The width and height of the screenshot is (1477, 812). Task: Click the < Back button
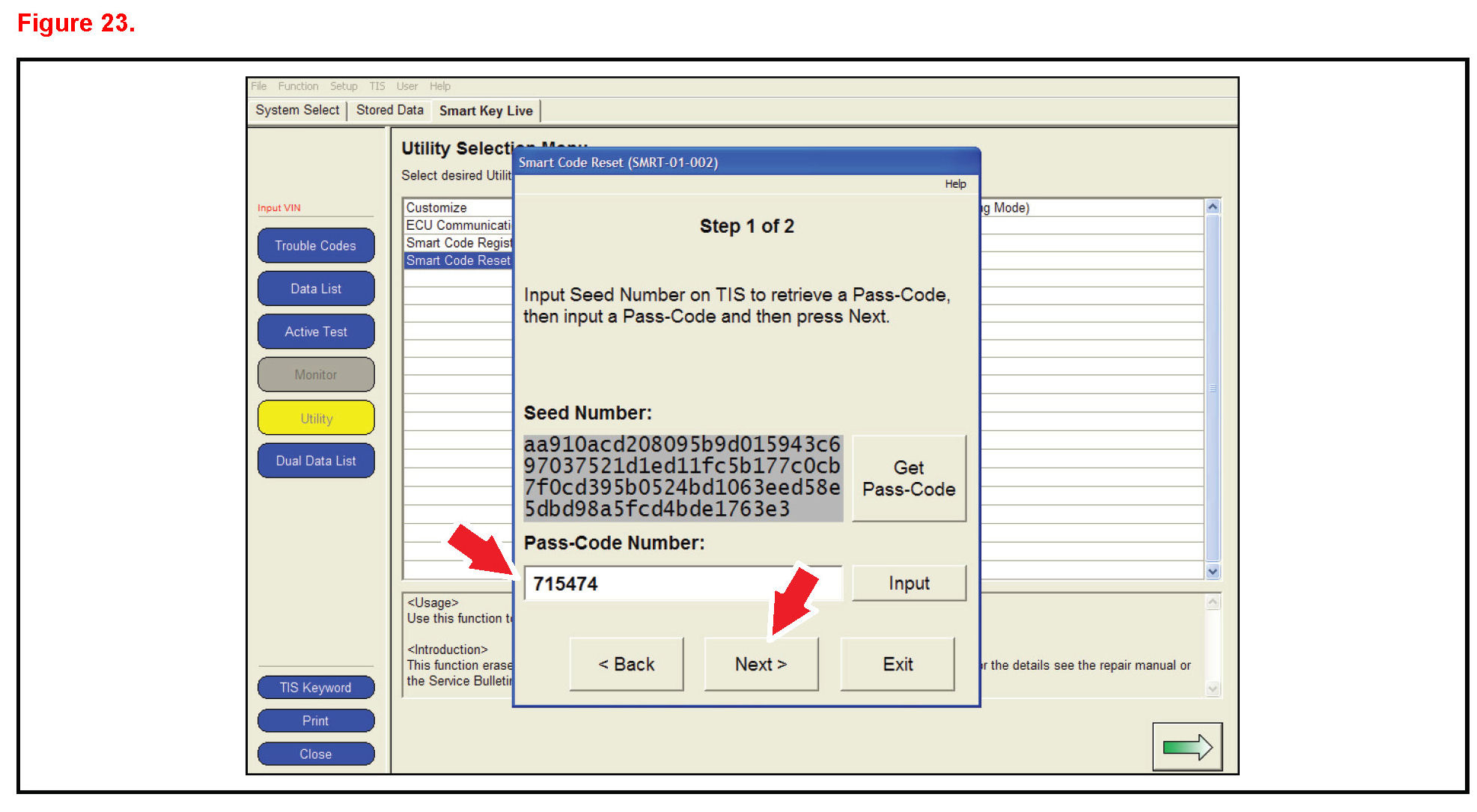(626, 664)
